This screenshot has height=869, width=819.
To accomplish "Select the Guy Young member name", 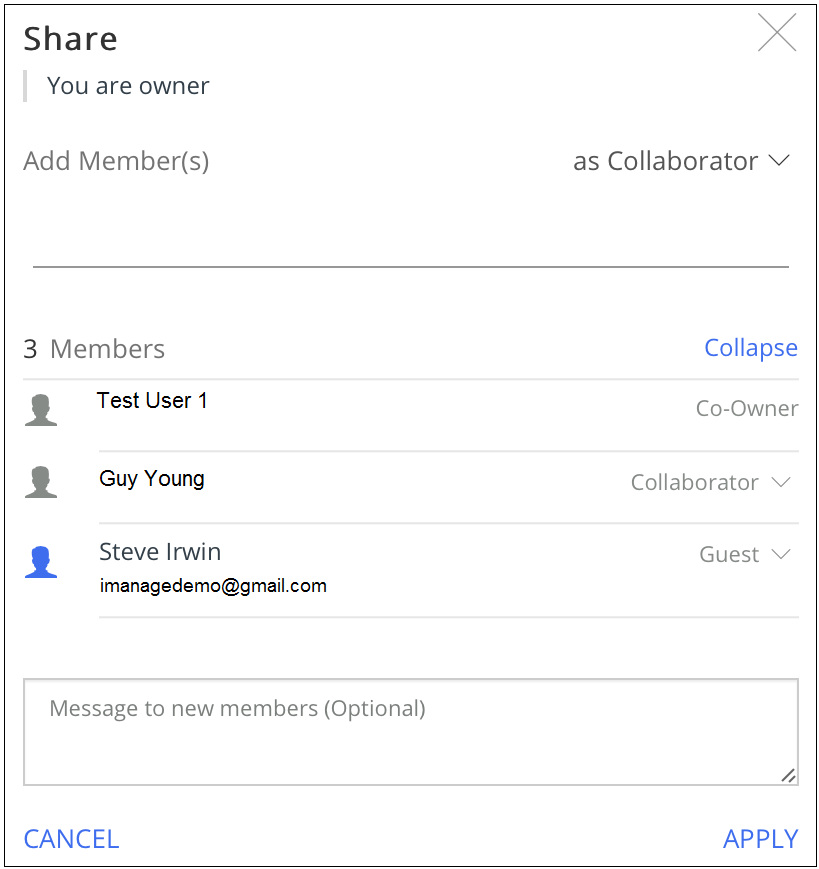I will click(x=152, y=479).
